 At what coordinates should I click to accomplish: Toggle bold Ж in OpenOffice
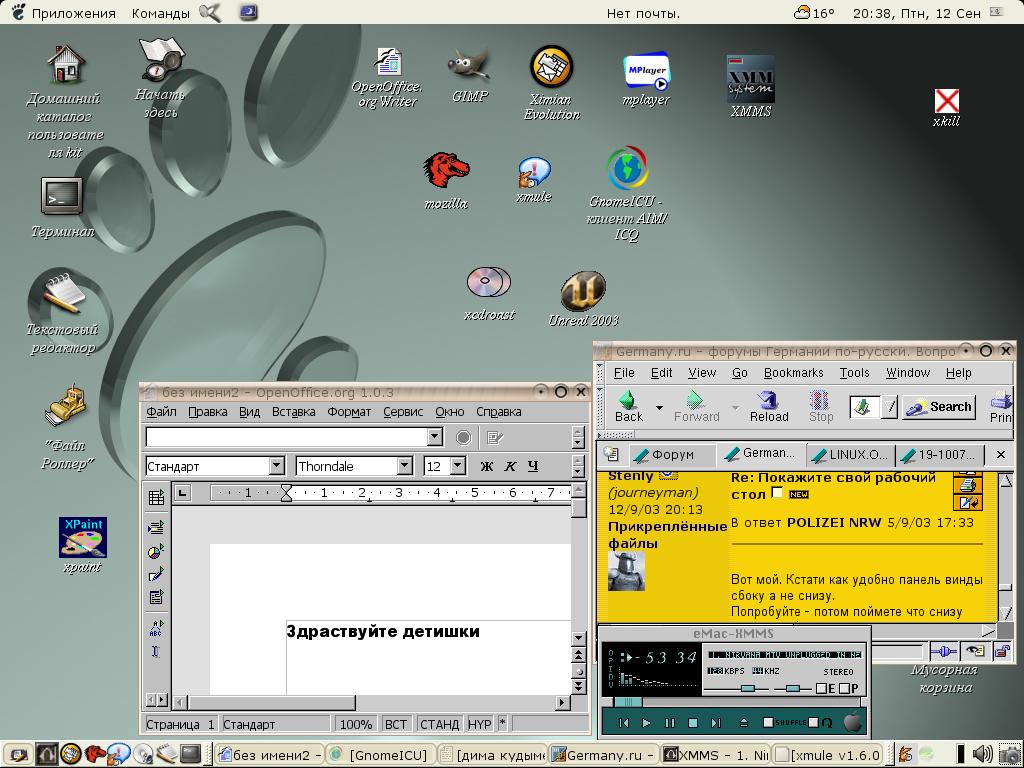click(487, 466)
